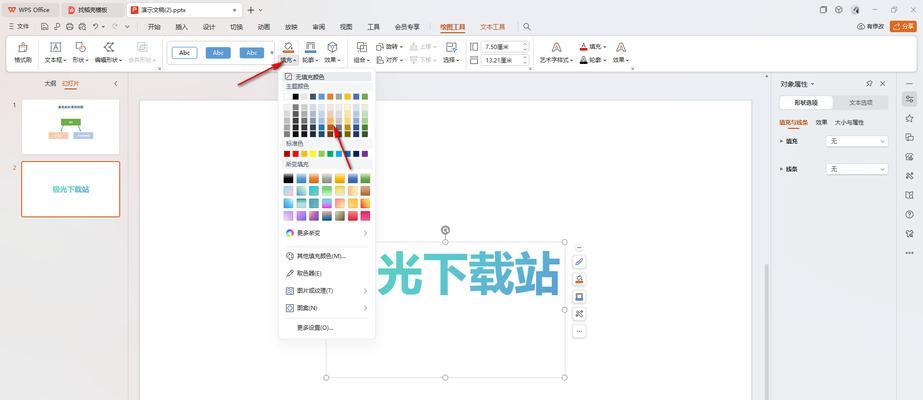This screenshot has width=923, height=400.
Task: Switch to the 大小与属性 properties tab
Action: coord(849,122)
